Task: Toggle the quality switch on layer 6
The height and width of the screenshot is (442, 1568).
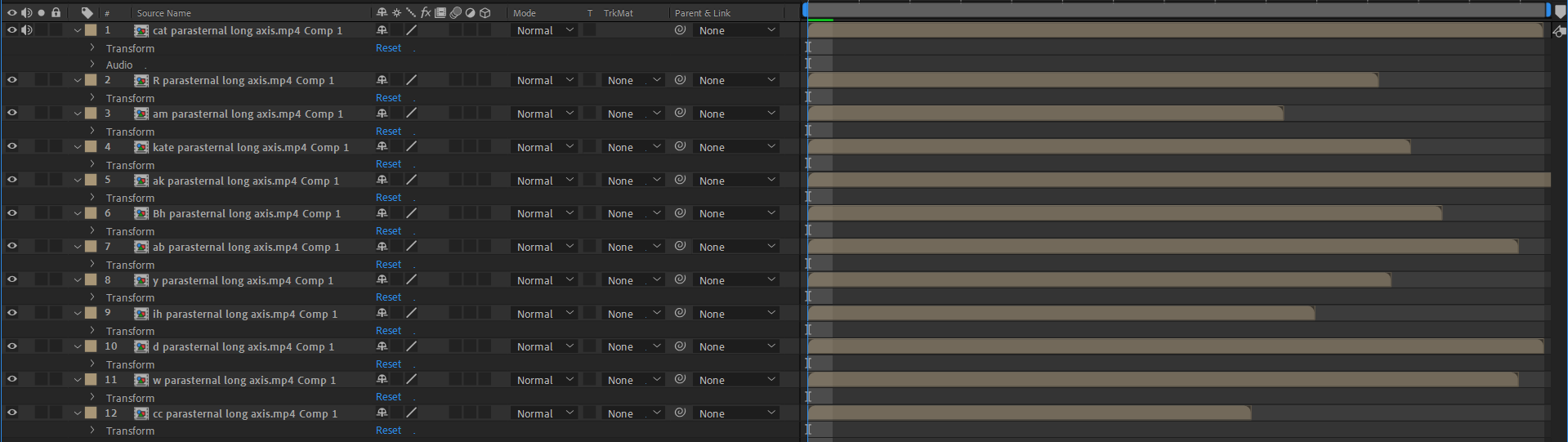Action: click(411, 213)
